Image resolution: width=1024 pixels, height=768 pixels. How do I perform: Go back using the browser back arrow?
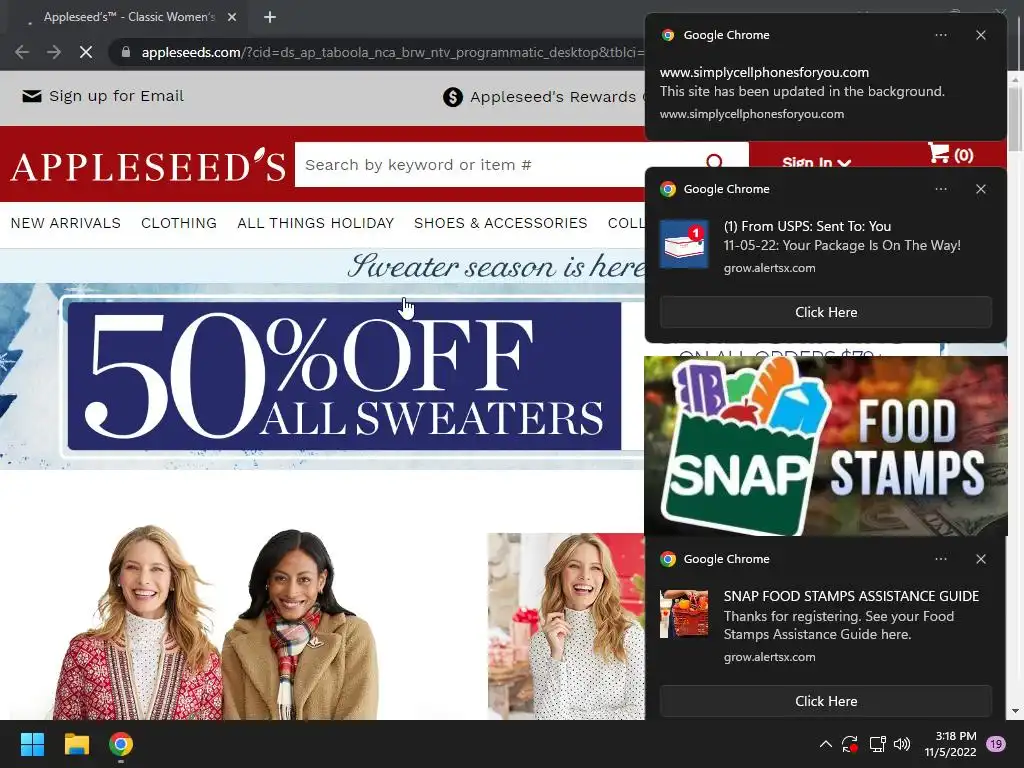tap(22, 52)
